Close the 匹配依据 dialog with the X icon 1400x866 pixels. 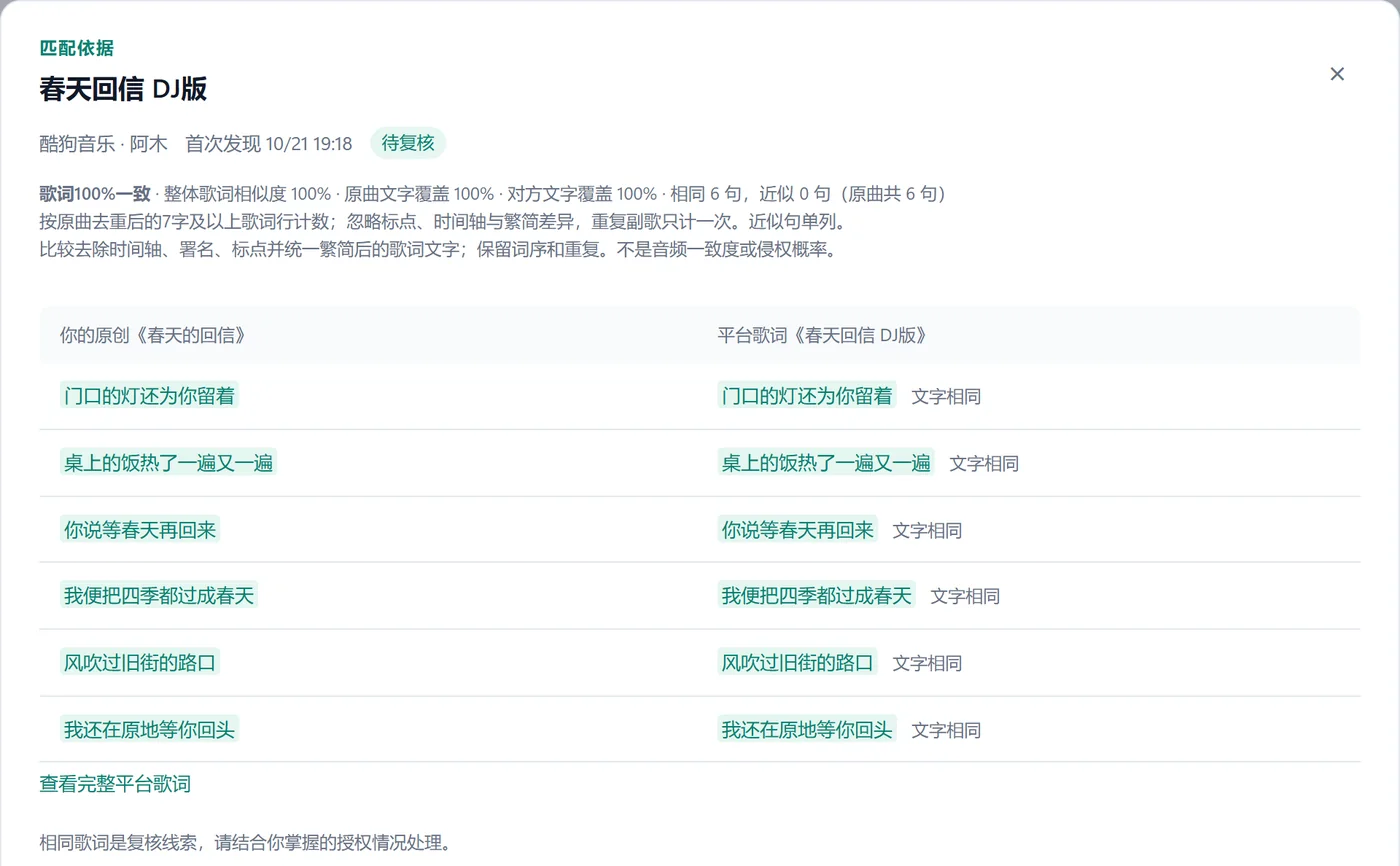[x=1337, y=74]
